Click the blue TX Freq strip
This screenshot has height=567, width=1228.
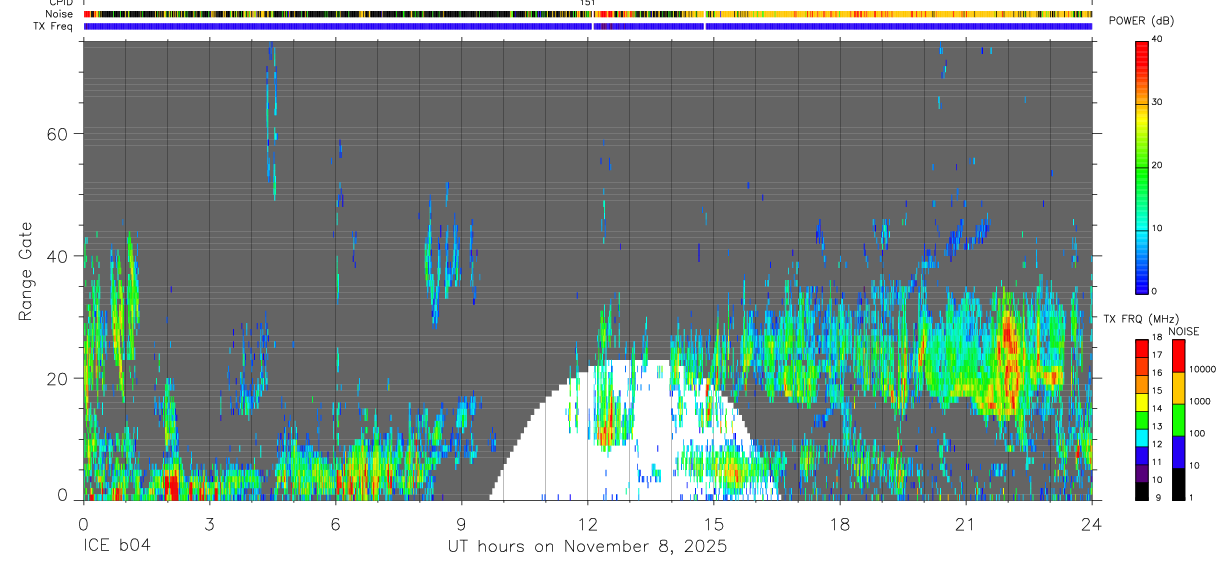point(588,26)
